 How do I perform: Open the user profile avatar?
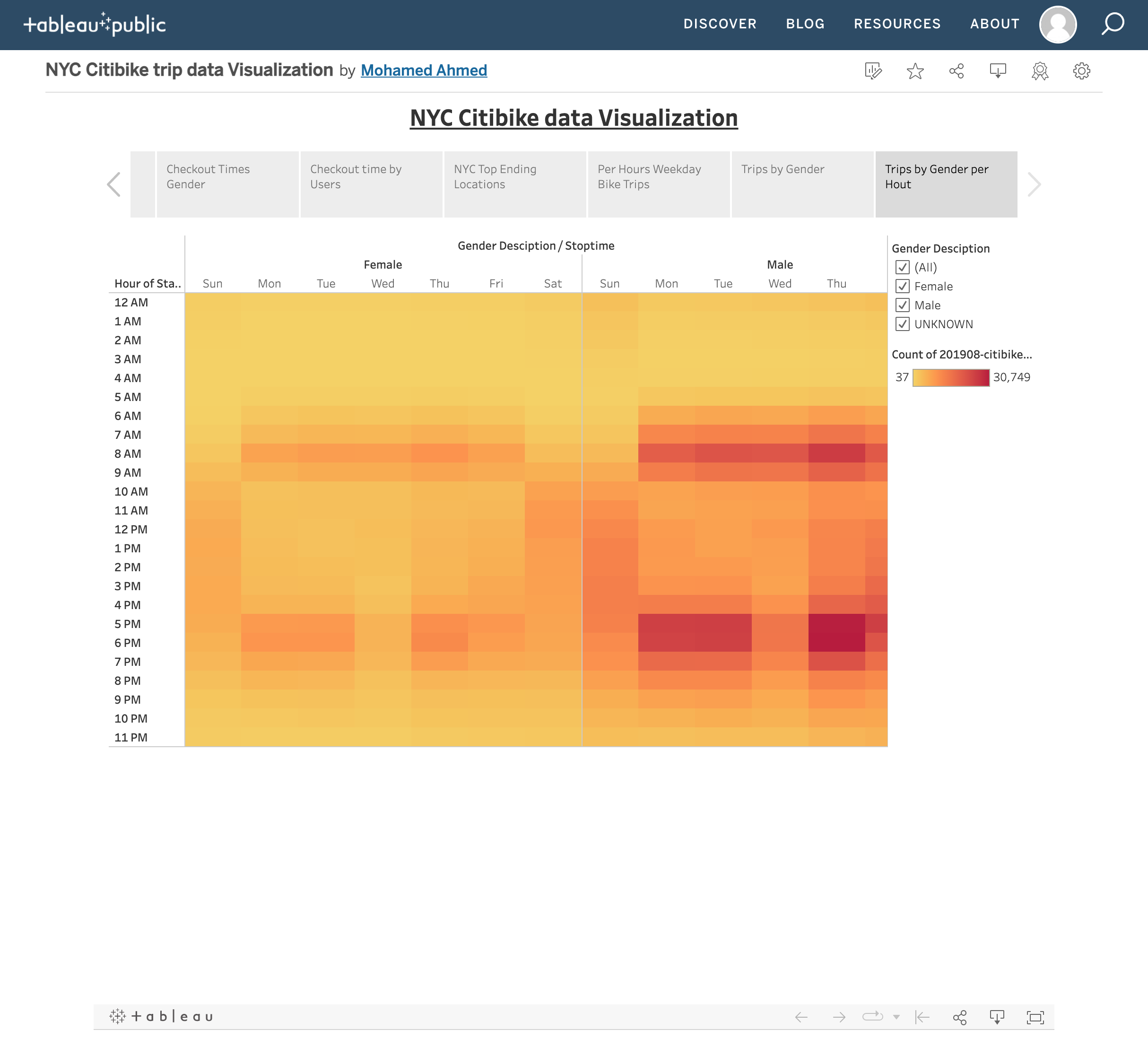pos(1058,25)
